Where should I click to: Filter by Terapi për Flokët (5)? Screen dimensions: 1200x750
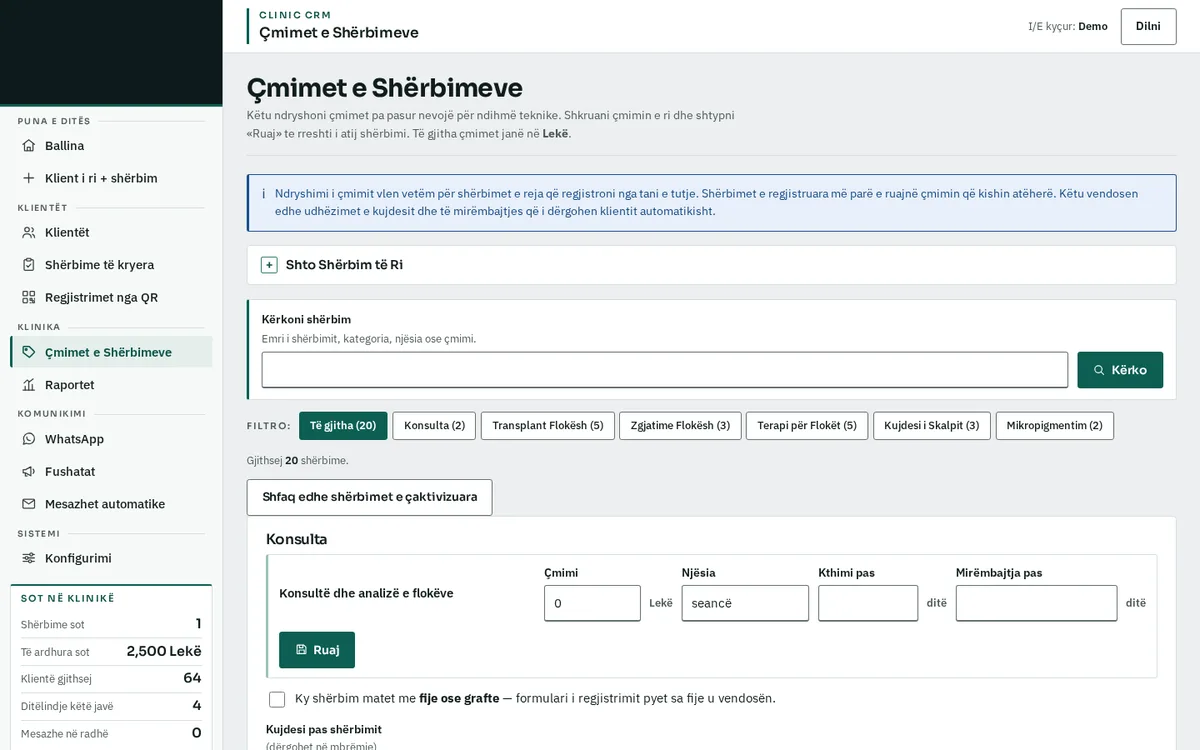click(x=807, y=426)
